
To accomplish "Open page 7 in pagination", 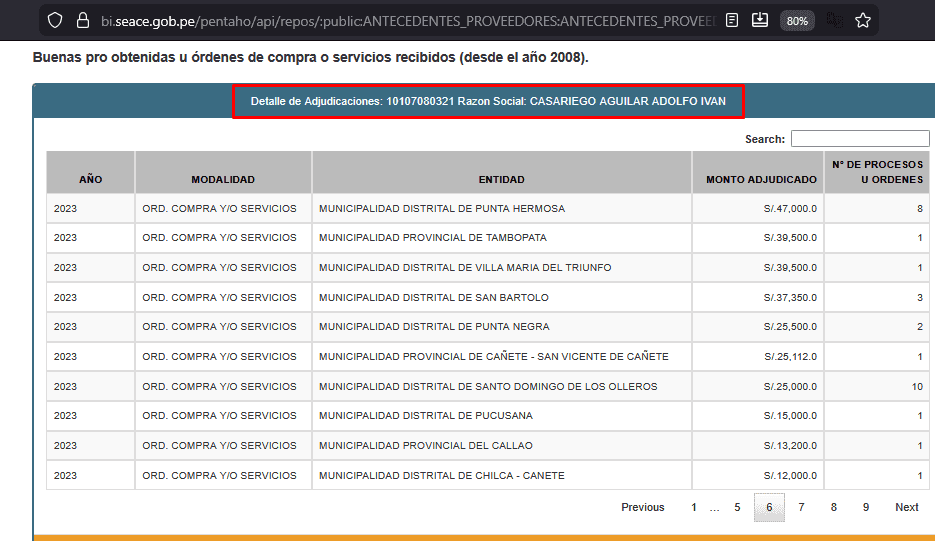I will click(x=801, y=507).
